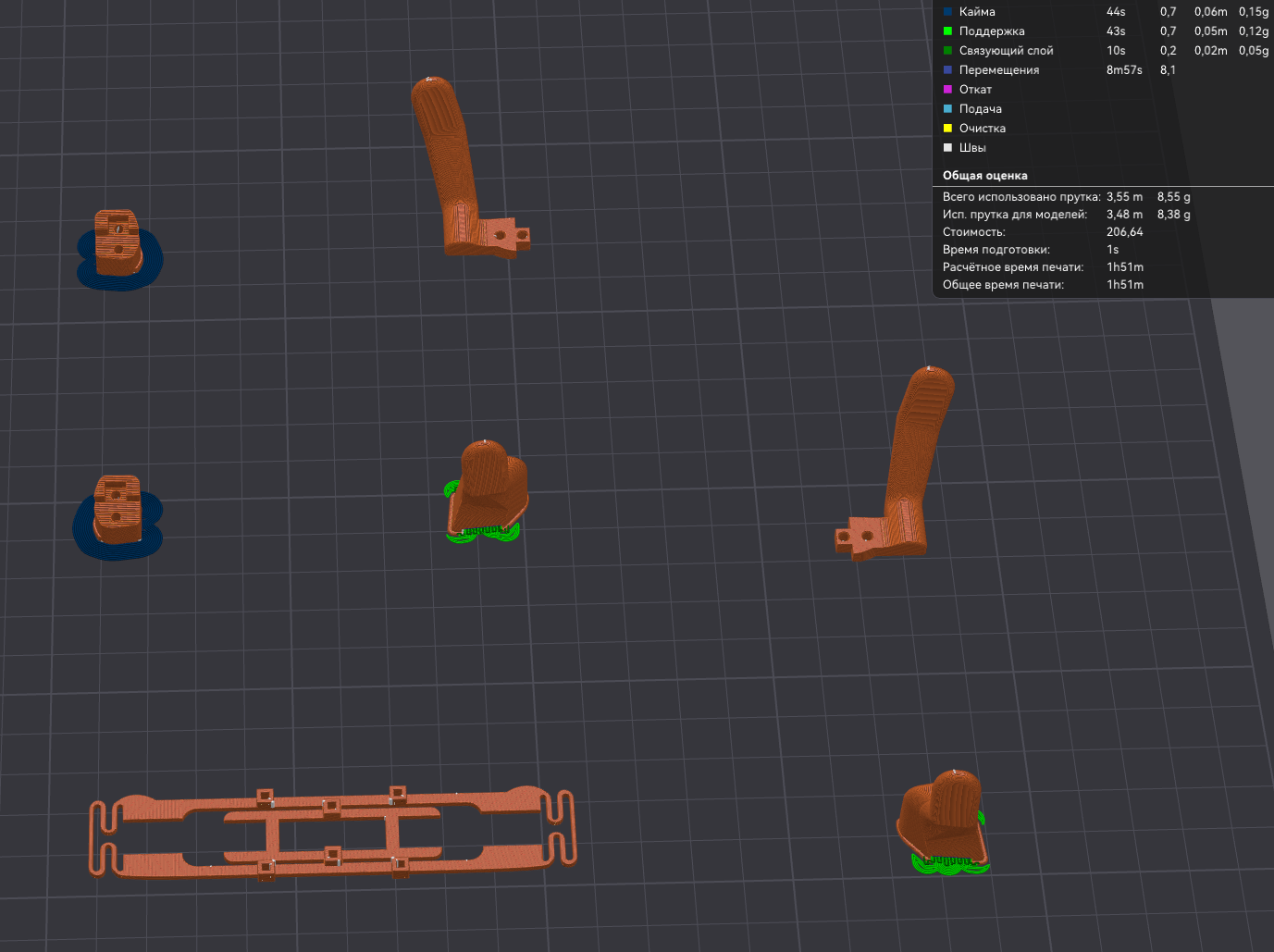Click the bright green Поддержка swatch

pyautogui.click(x=947, y=31)
